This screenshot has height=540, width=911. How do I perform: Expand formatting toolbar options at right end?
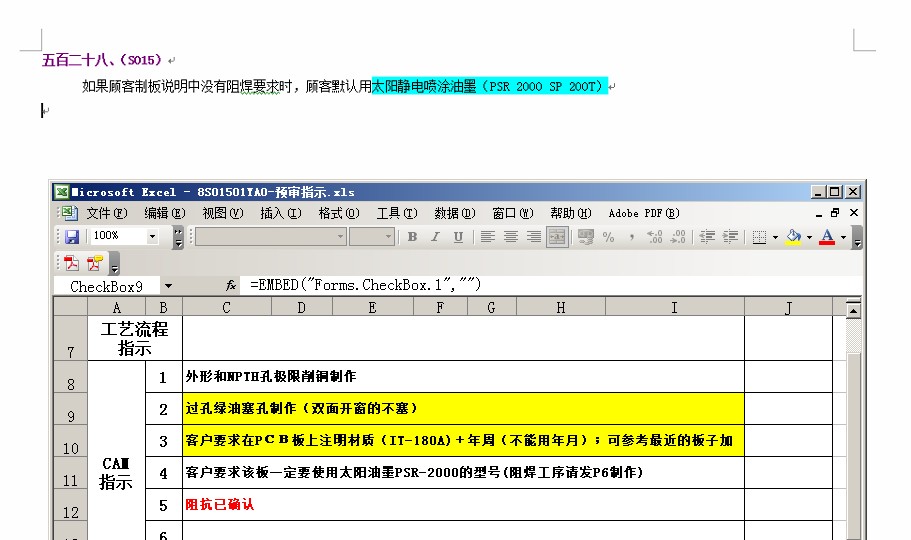pos(857,237)
